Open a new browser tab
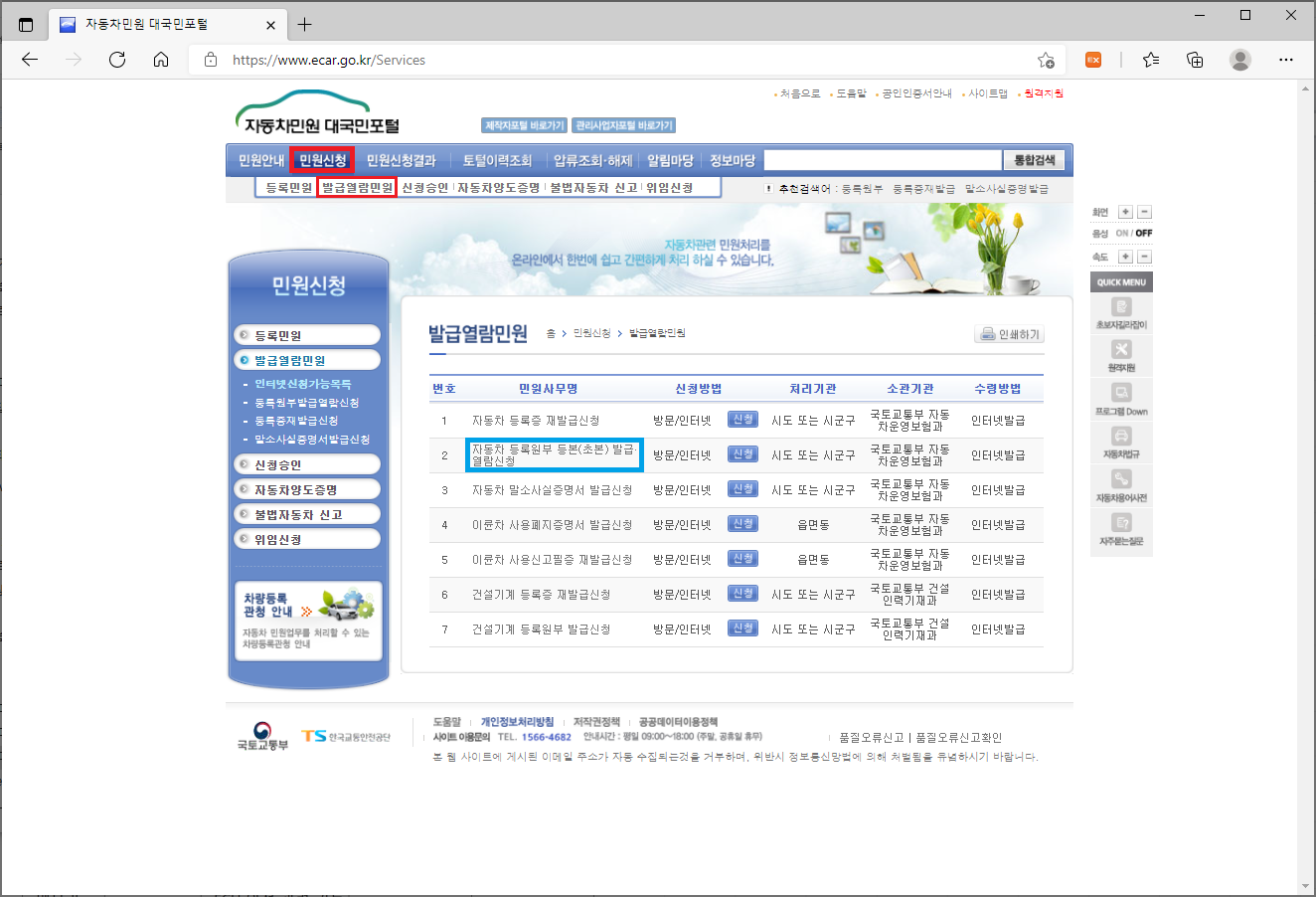1316x897 pixels. coord(304,24)
